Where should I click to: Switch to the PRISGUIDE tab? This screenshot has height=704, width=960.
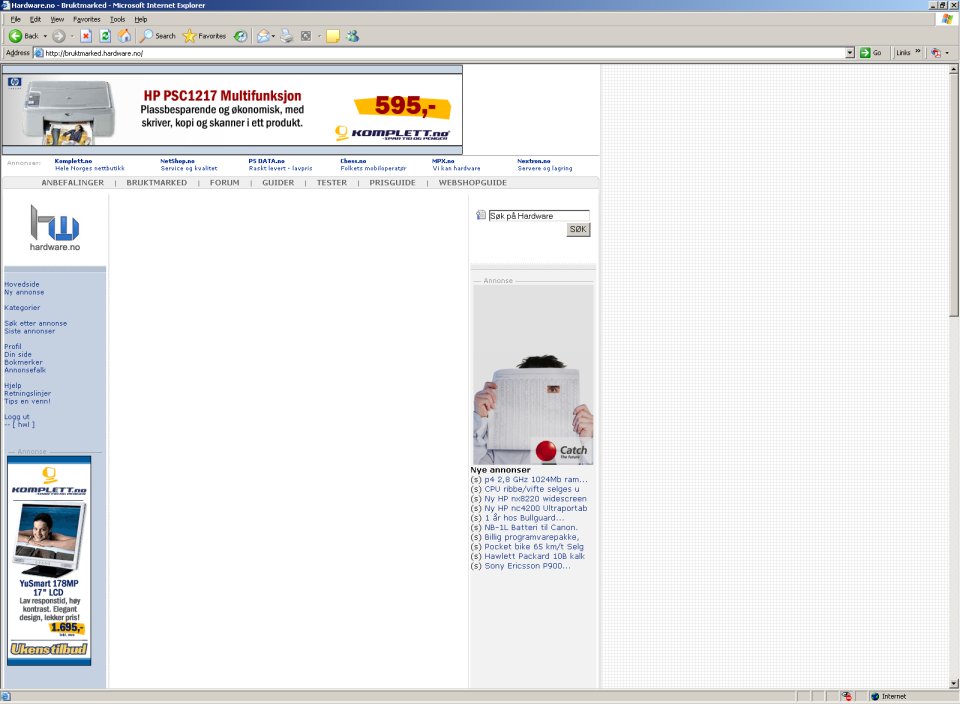pyautogui.click(x=392, y=182)
